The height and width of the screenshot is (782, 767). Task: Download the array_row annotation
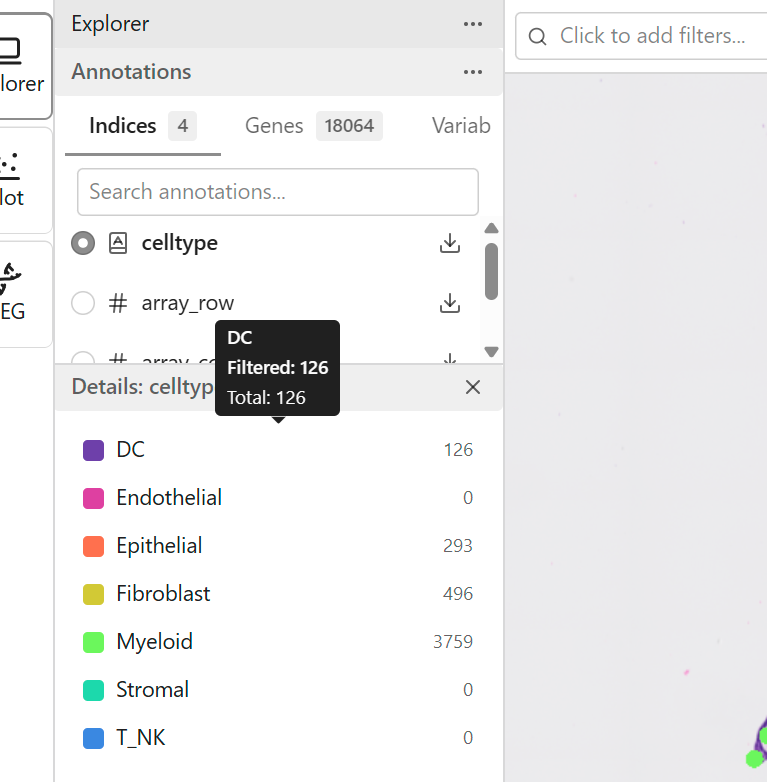pyautogui.click(x=450, y=303)
